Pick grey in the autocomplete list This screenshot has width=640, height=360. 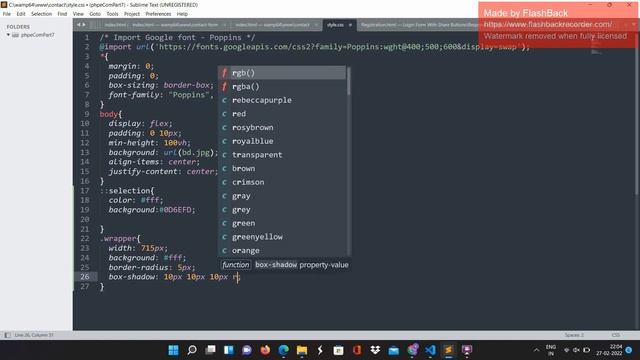282,209
